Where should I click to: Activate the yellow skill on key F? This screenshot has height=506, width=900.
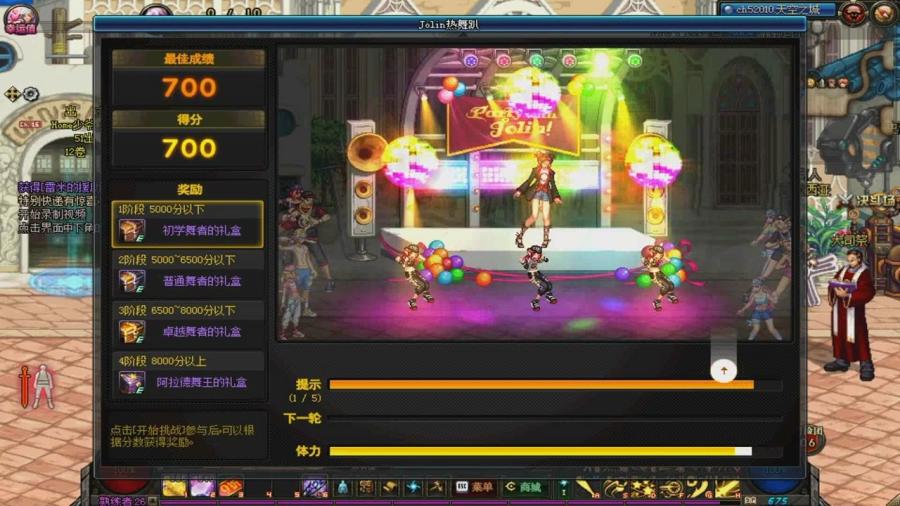point(671,489)
